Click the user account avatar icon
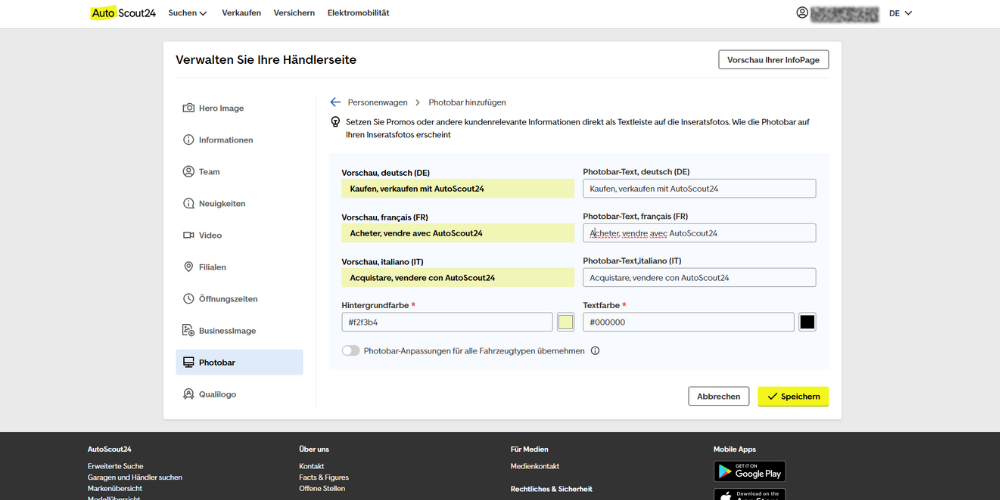 click(802, 13)
